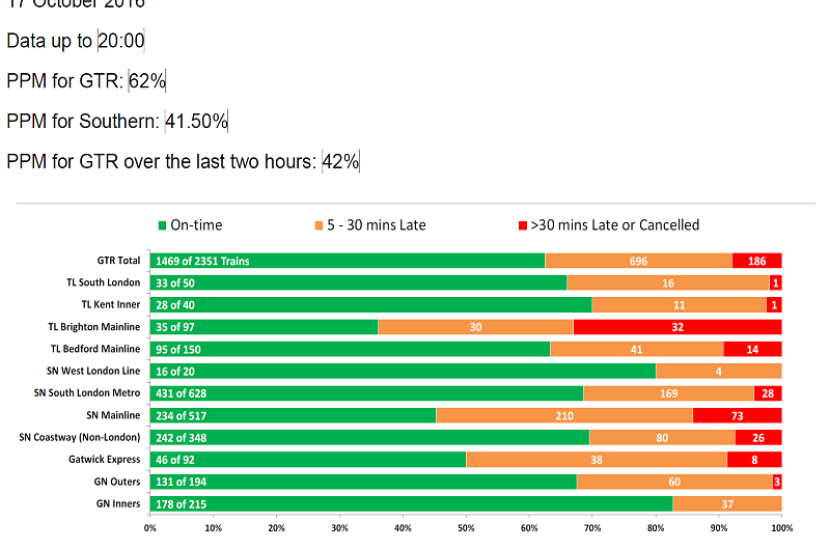Click SN South London Metro green bar
This screenshot has width=830, height=540.
point(366,393)
